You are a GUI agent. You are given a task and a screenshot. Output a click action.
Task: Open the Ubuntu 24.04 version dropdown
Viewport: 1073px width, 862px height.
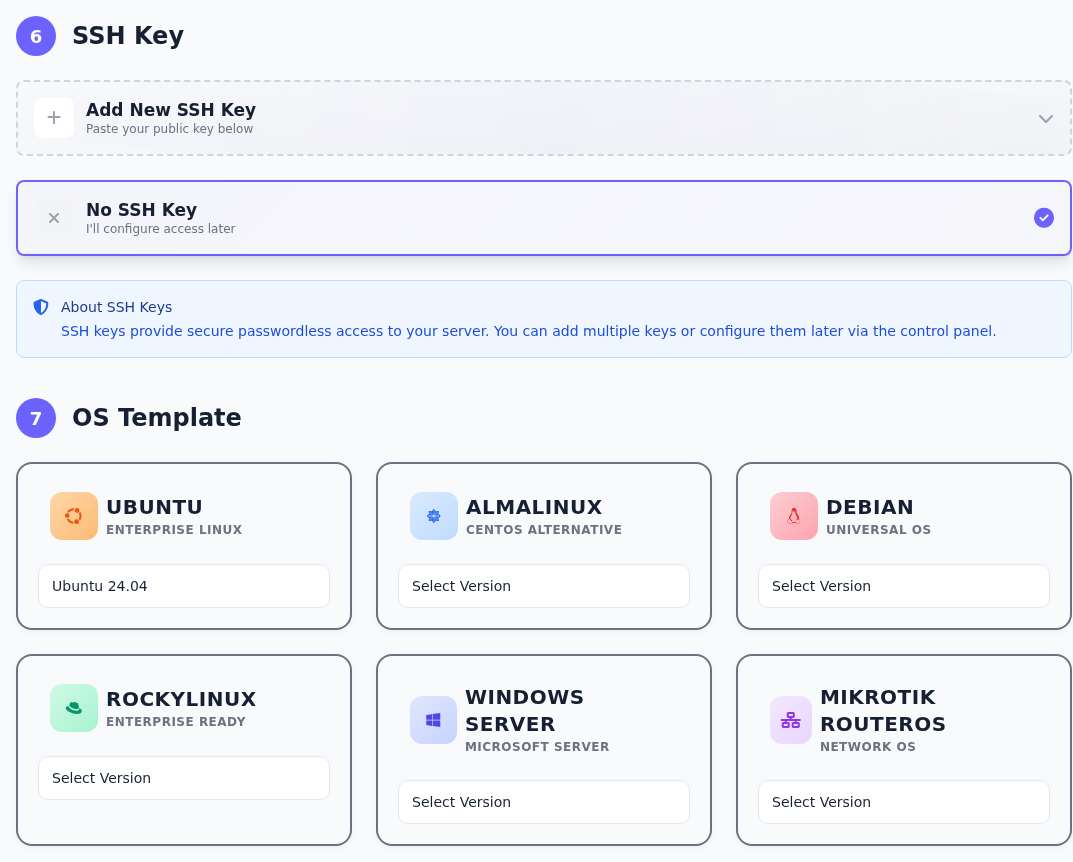183,586
